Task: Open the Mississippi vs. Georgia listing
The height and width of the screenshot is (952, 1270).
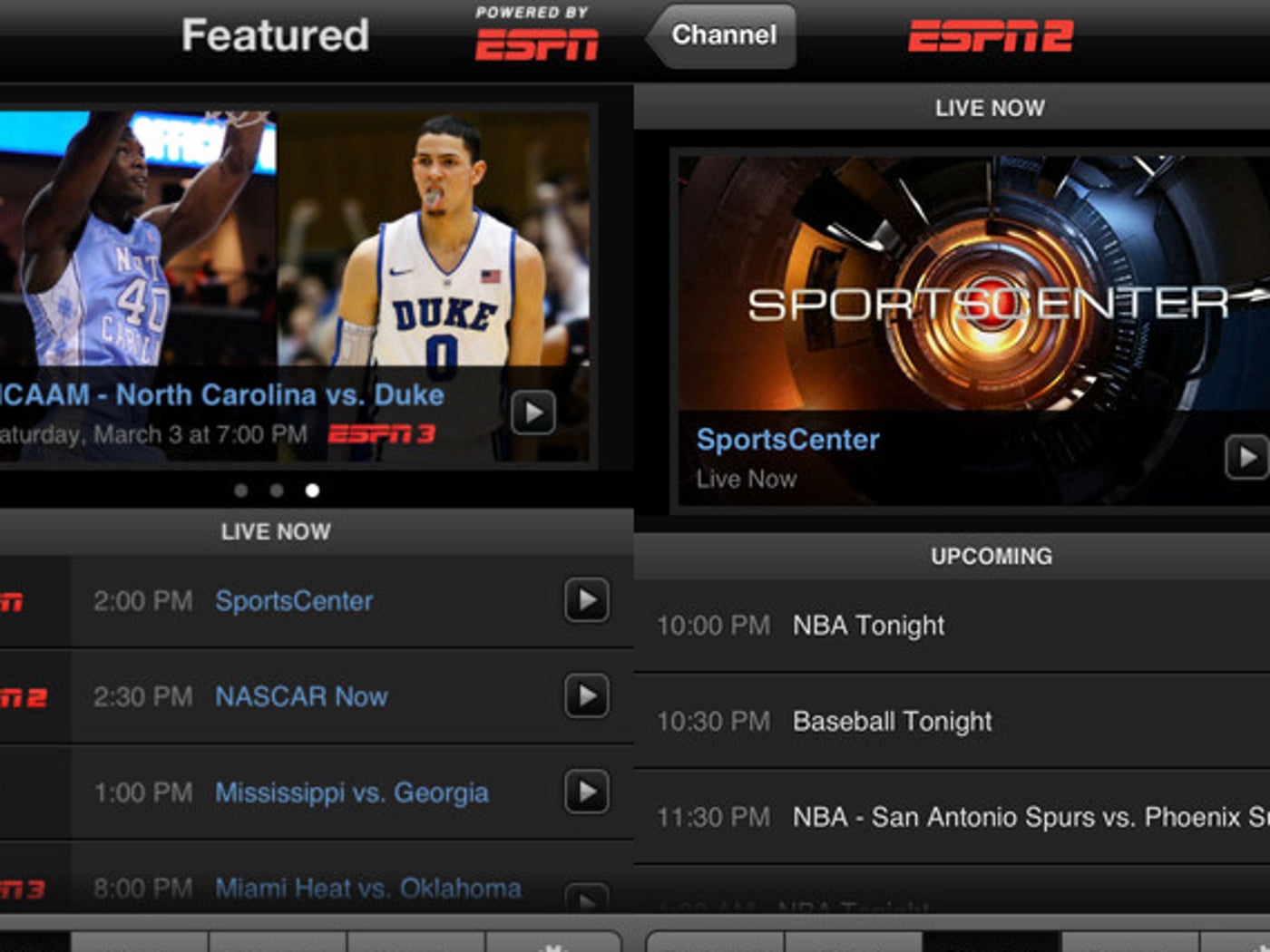Action: [x=352, y=793]
